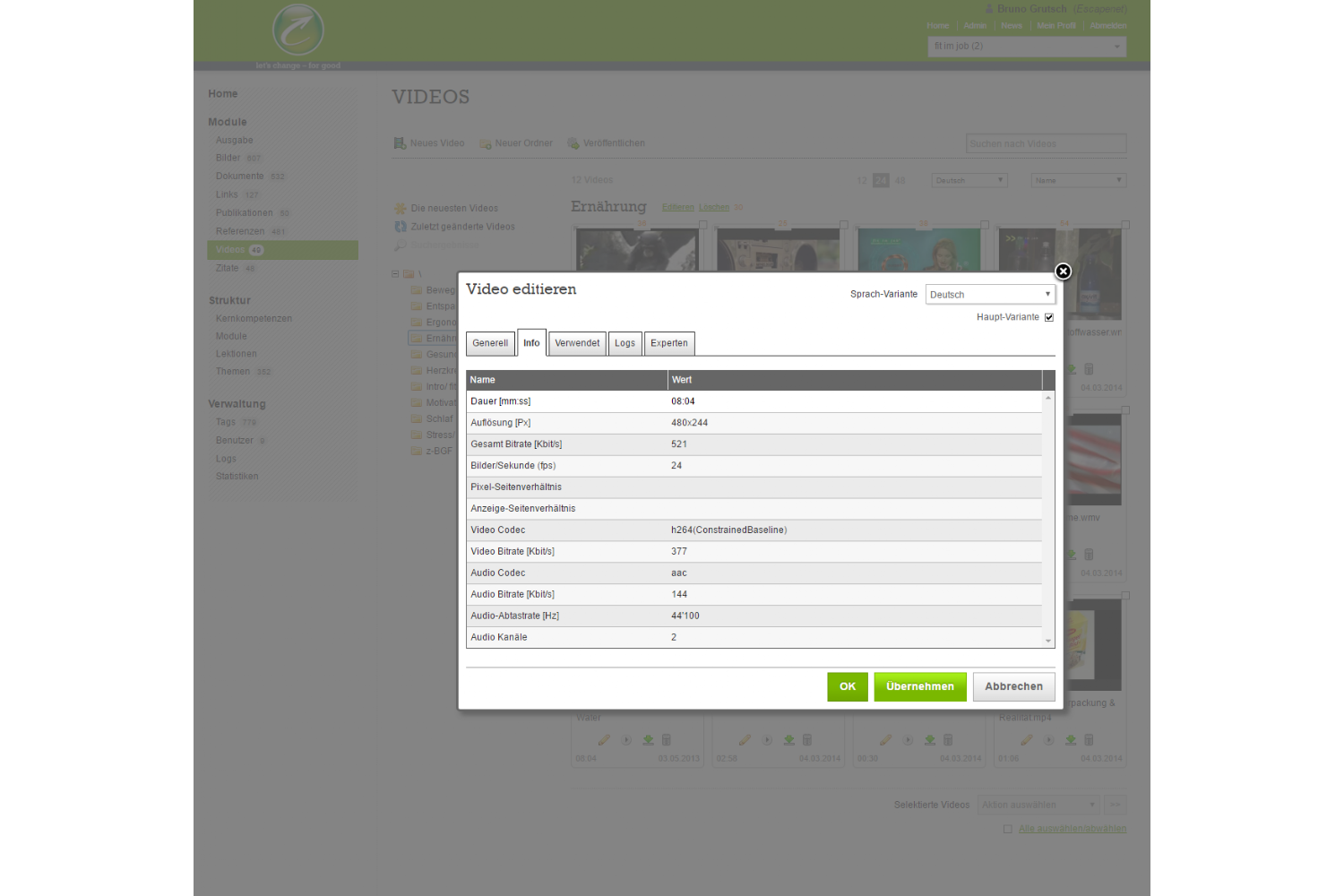
Task: Open the Experten tab
Action: [x=669, y=343]
